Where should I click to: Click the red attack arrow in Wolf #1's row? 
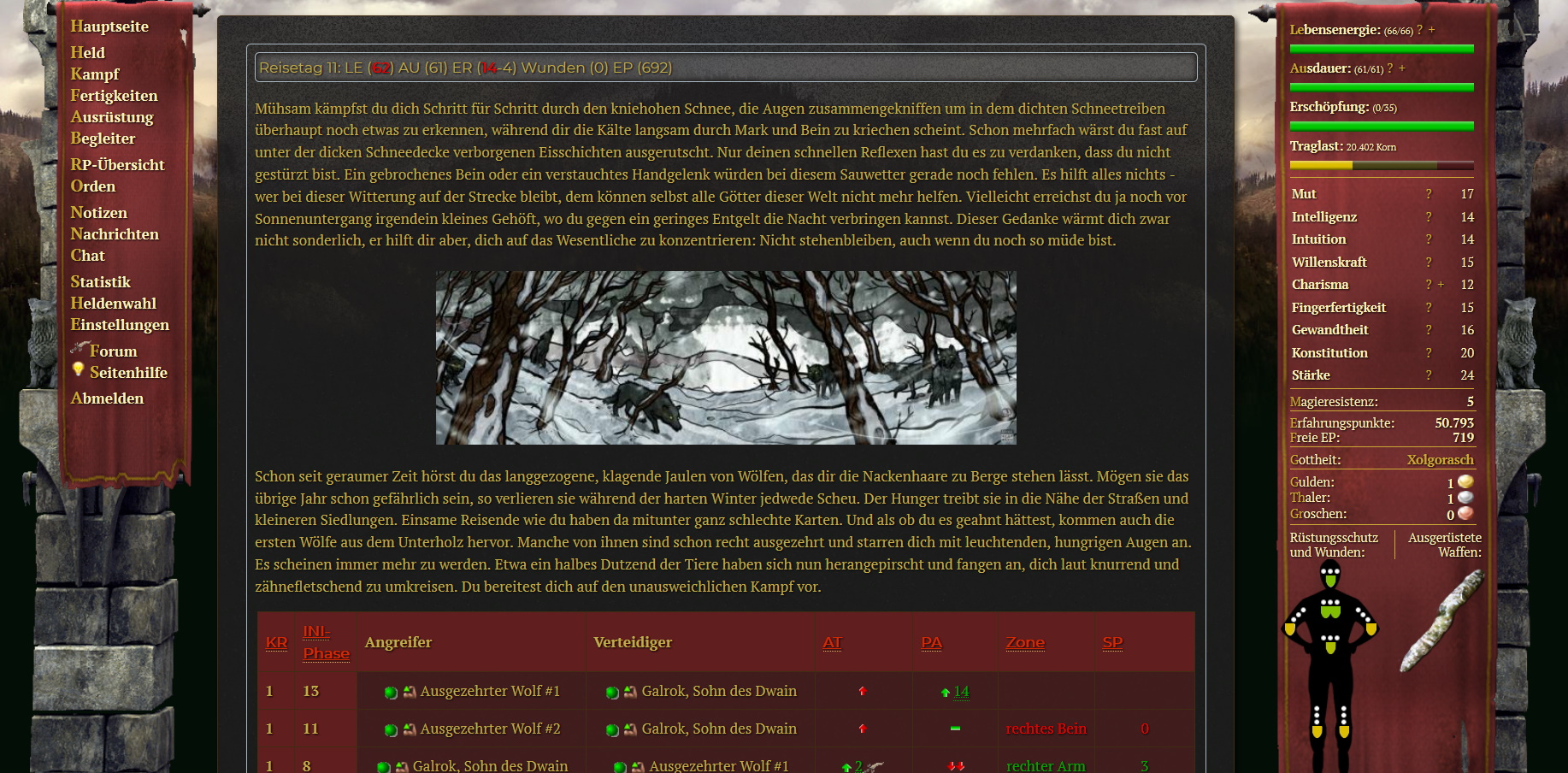862,691
